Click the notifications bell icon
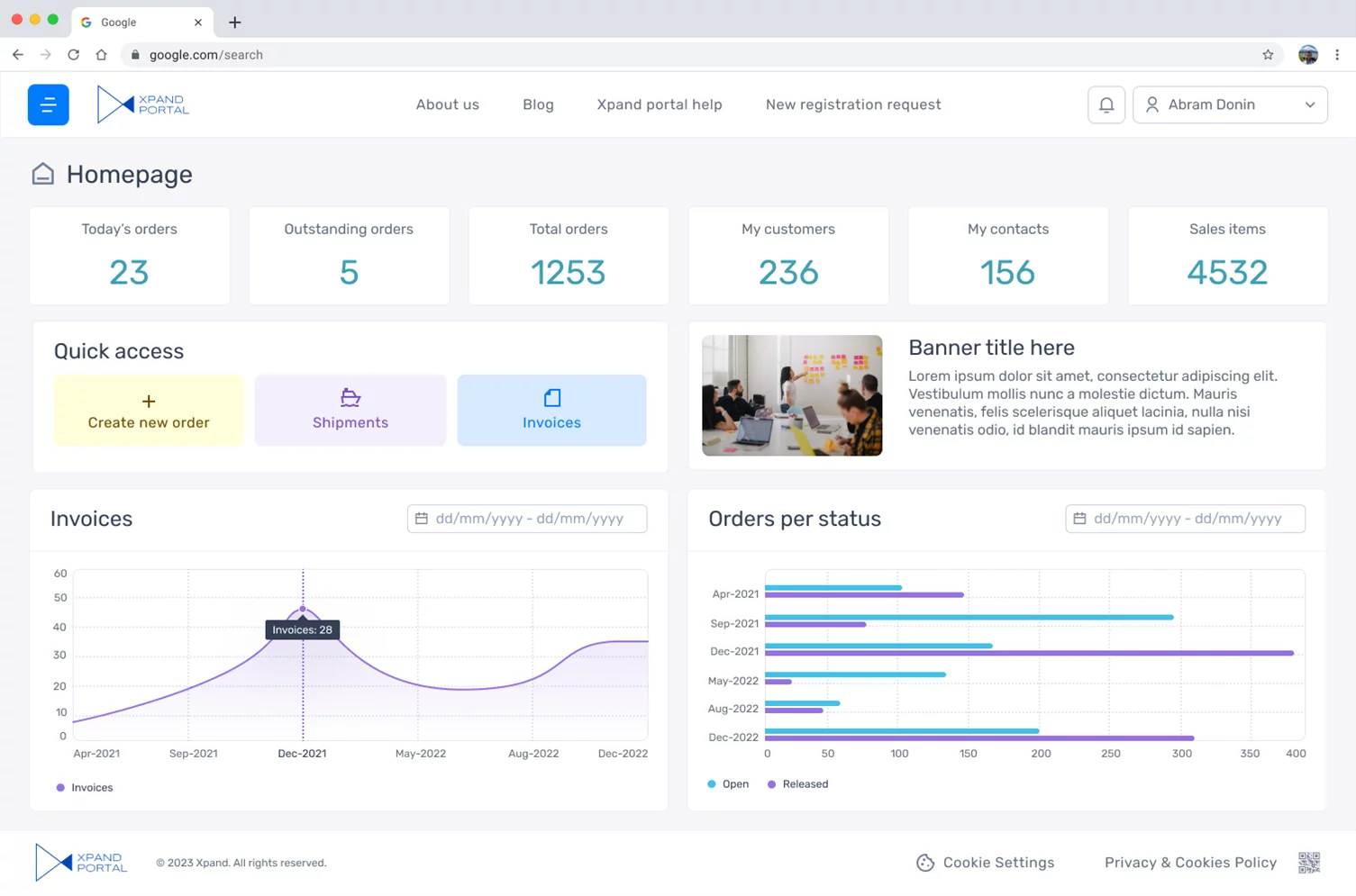 (x=1106, y=104)
